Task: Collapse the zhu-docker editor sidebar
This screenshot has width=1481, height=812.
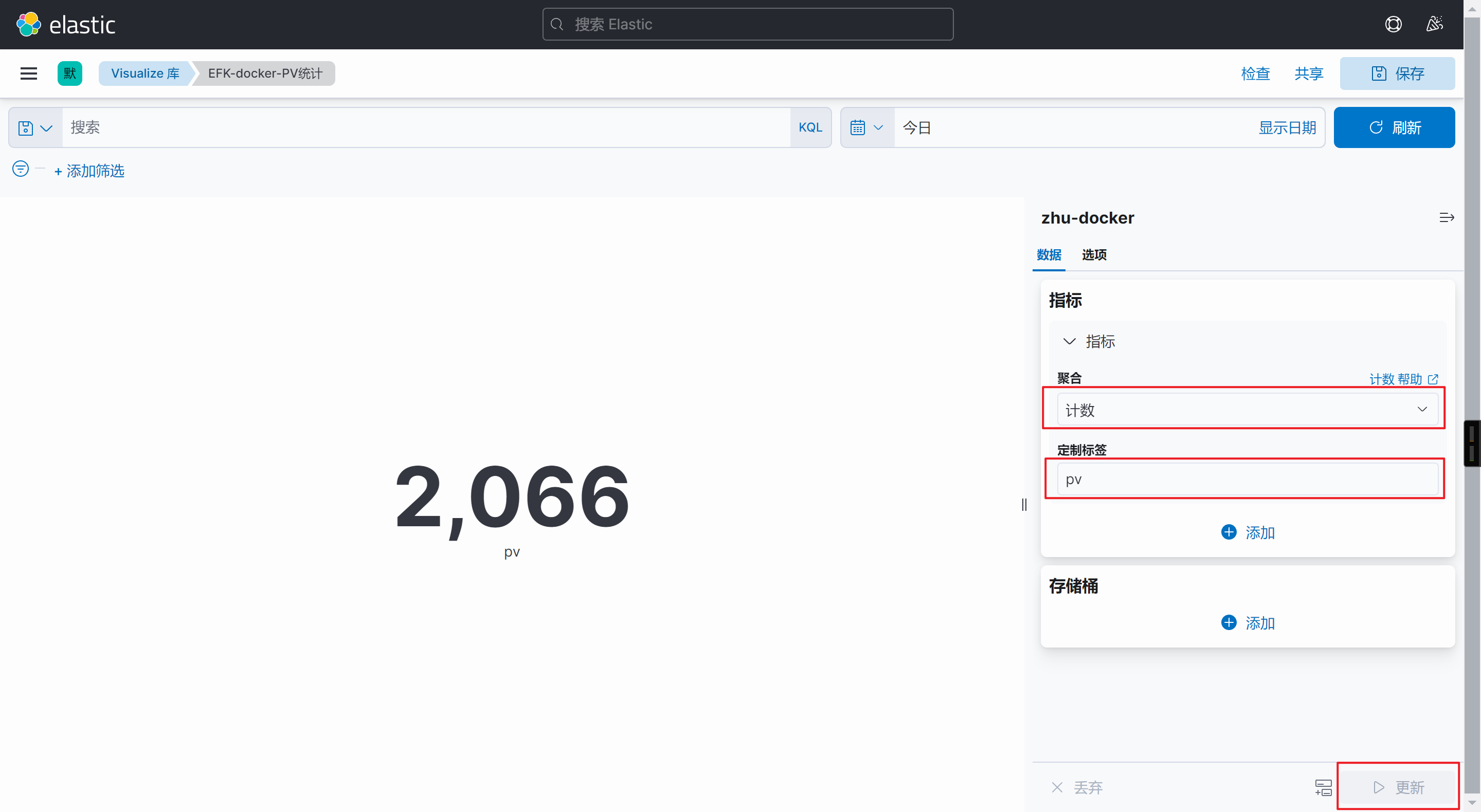Action: point(1447,218)
